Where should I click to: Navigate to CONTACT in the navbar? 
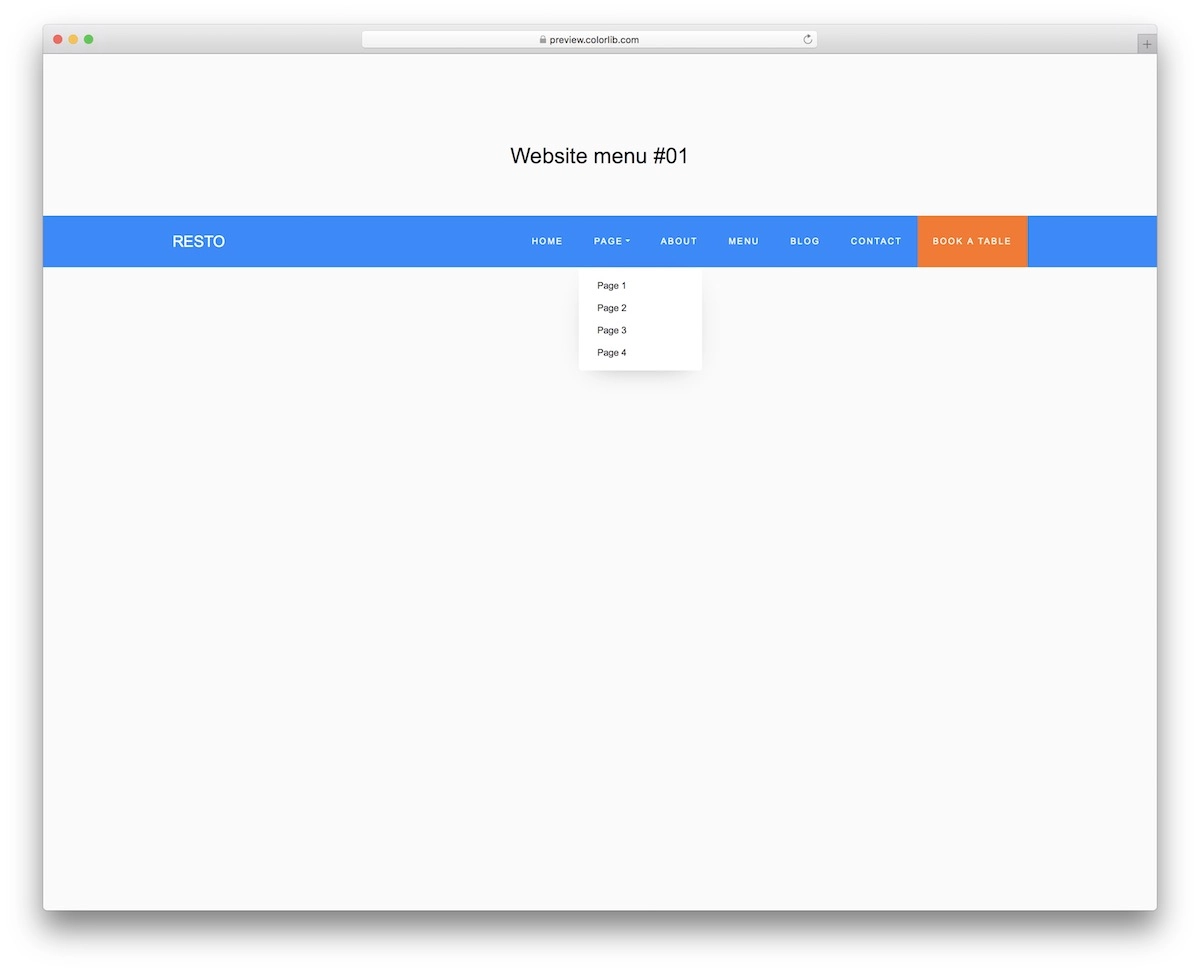[x=876, y=241]
